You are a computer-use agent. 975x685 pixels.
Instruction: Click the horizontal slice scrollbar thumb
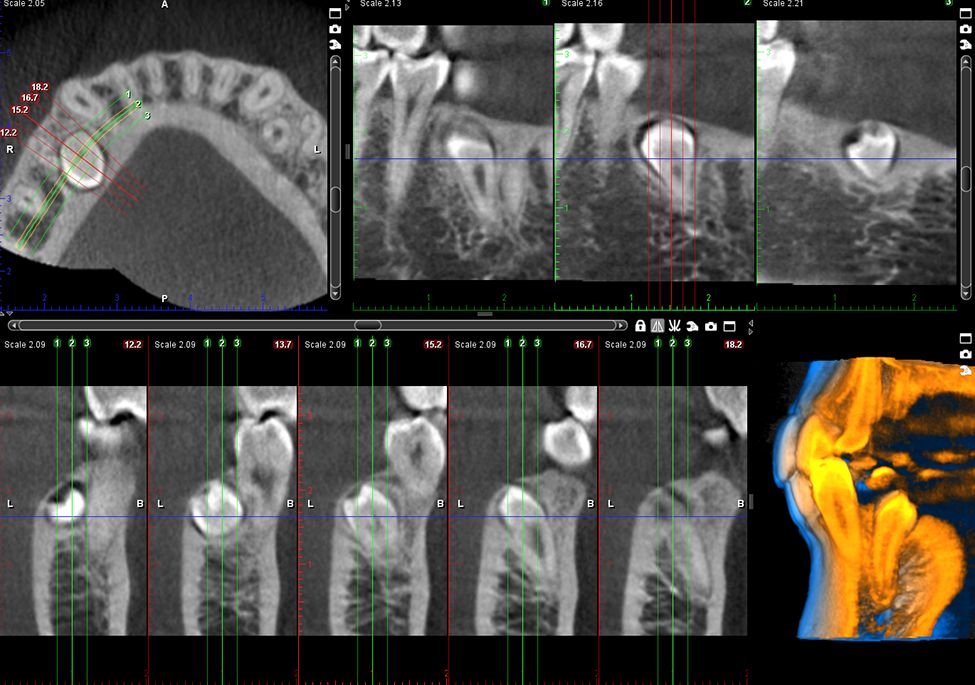367,325
